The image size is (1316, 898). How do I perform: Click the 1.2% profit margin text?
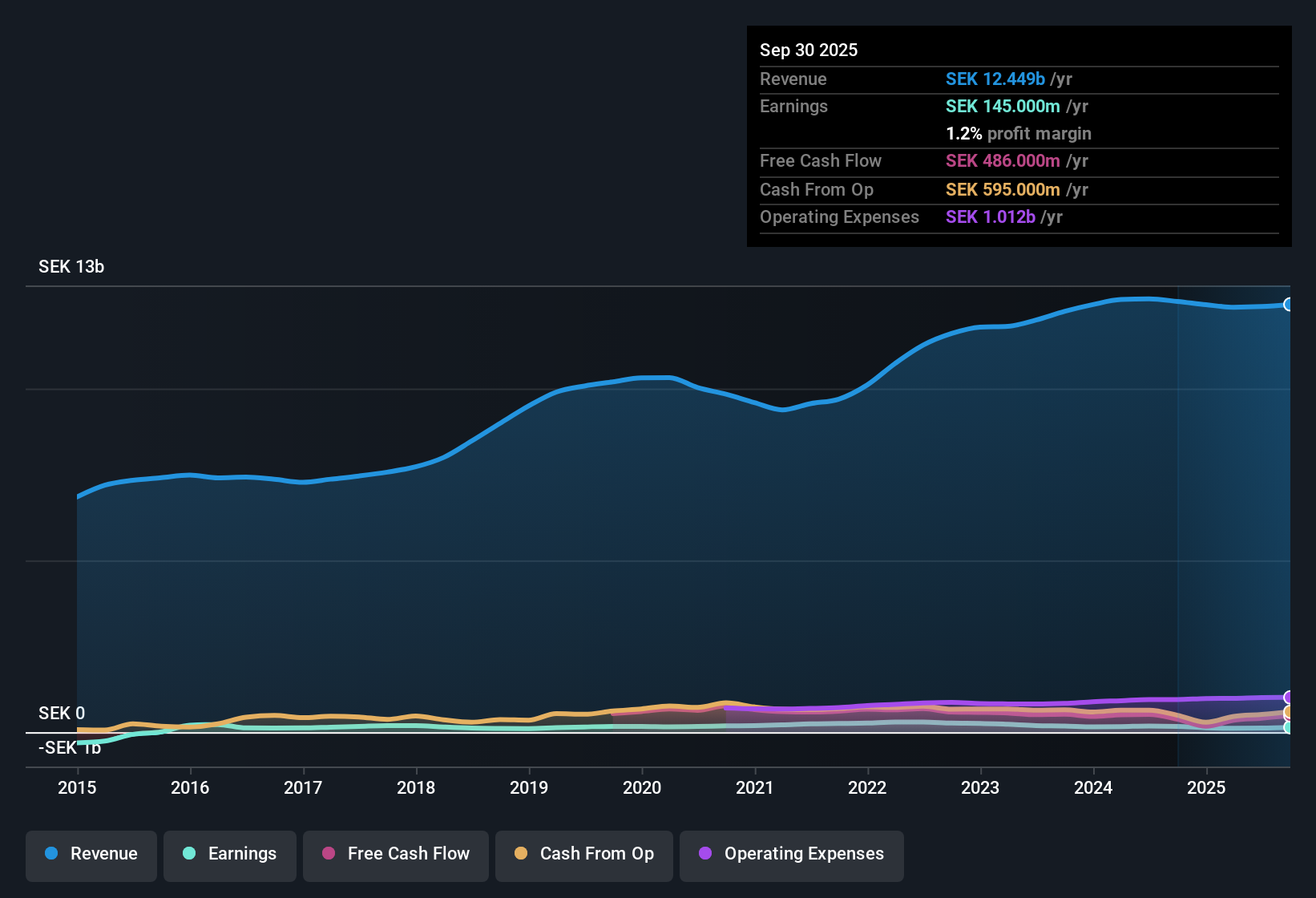[1018, 133]
